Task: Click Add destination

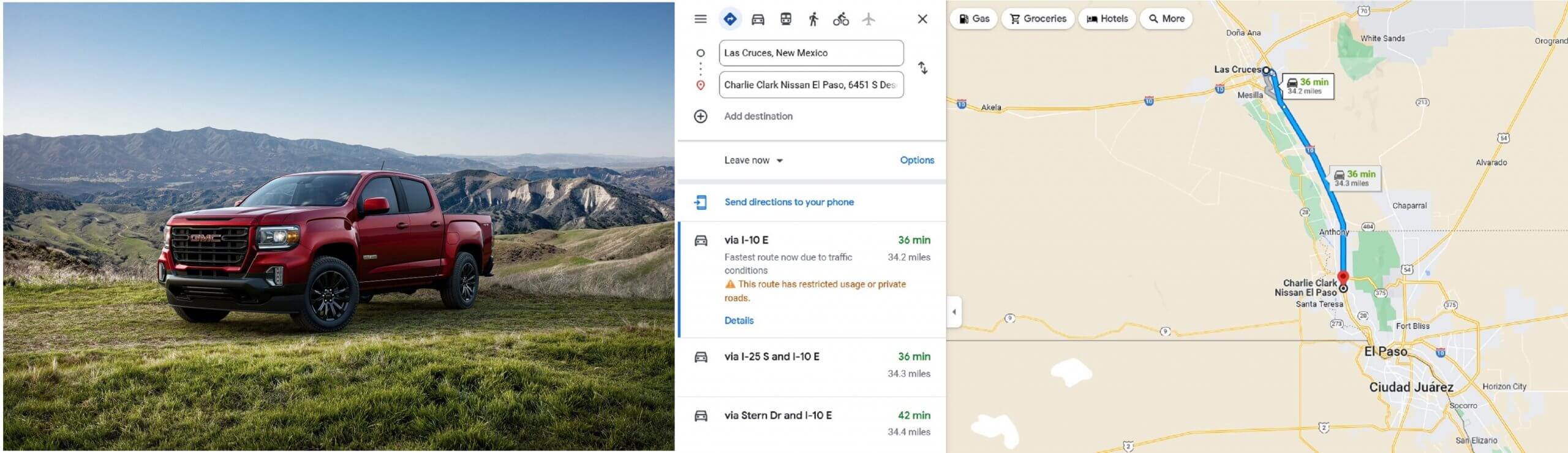Action: pyautogui.click(x=758, y=116)
